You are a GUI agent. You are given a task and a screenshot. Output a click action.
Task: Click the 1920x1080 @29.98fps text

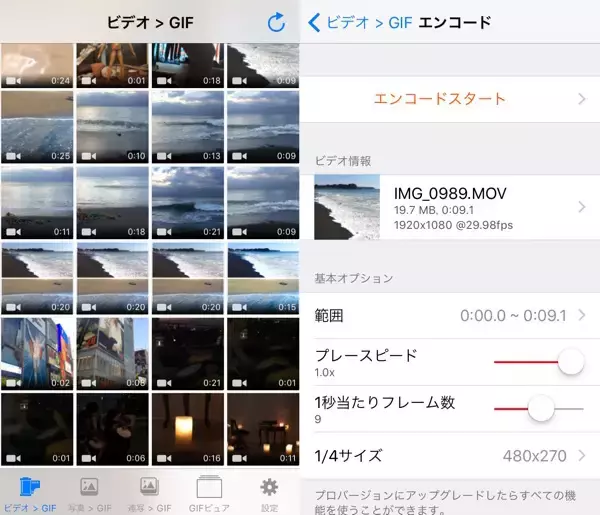[453, 225]
